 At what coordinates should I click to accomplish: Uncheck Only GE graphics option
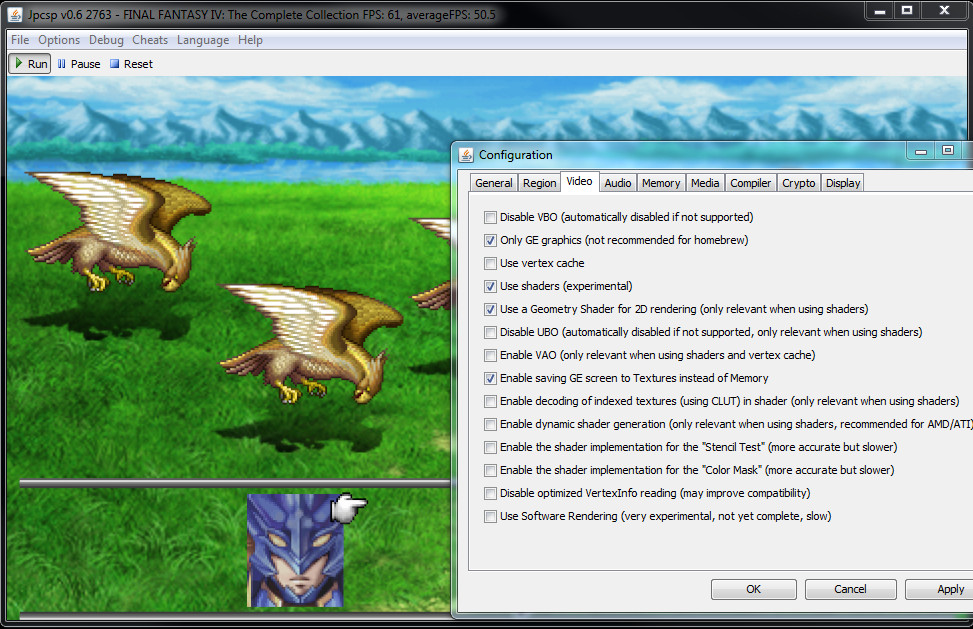[490, 240]
